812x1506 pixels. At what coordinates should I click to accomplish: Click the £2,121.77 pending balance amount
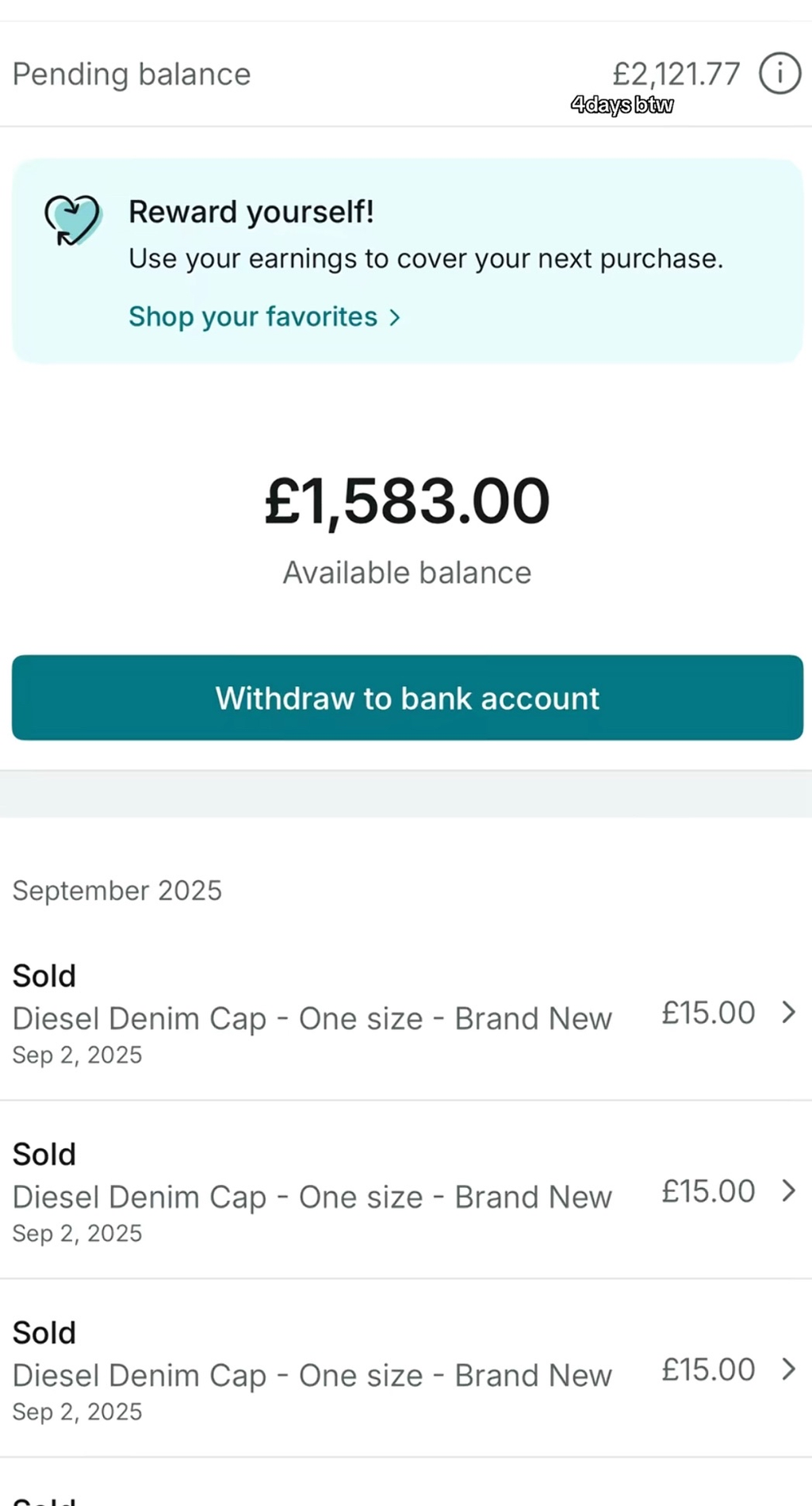click(676, 74)
